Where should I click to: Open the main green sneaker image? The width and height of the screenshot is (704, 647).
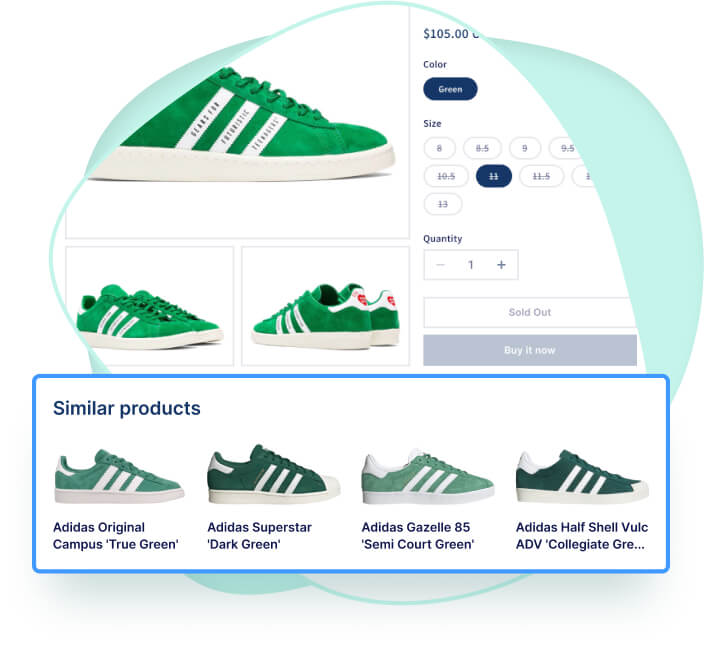pos(238,123)
